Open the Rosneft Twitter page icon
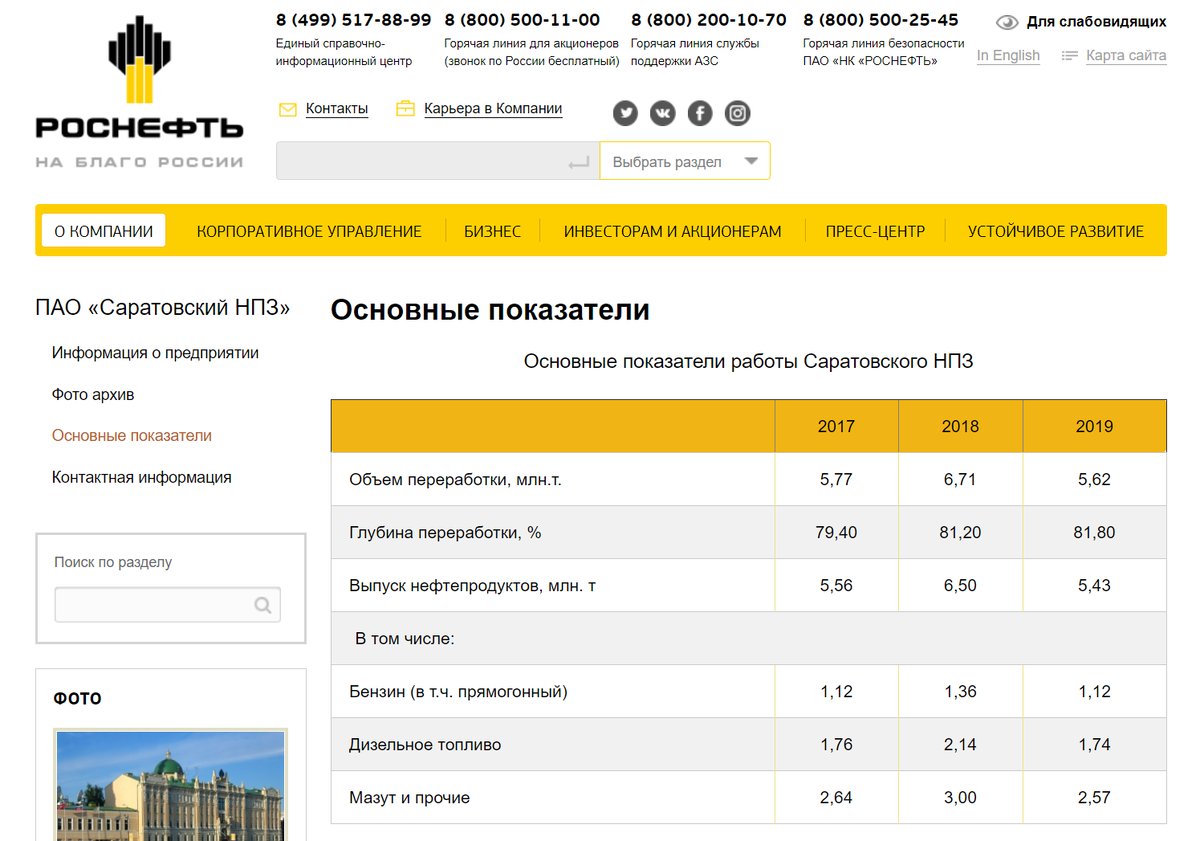Viewport: 1200px width, 841px height. click(x=625, y=113)
